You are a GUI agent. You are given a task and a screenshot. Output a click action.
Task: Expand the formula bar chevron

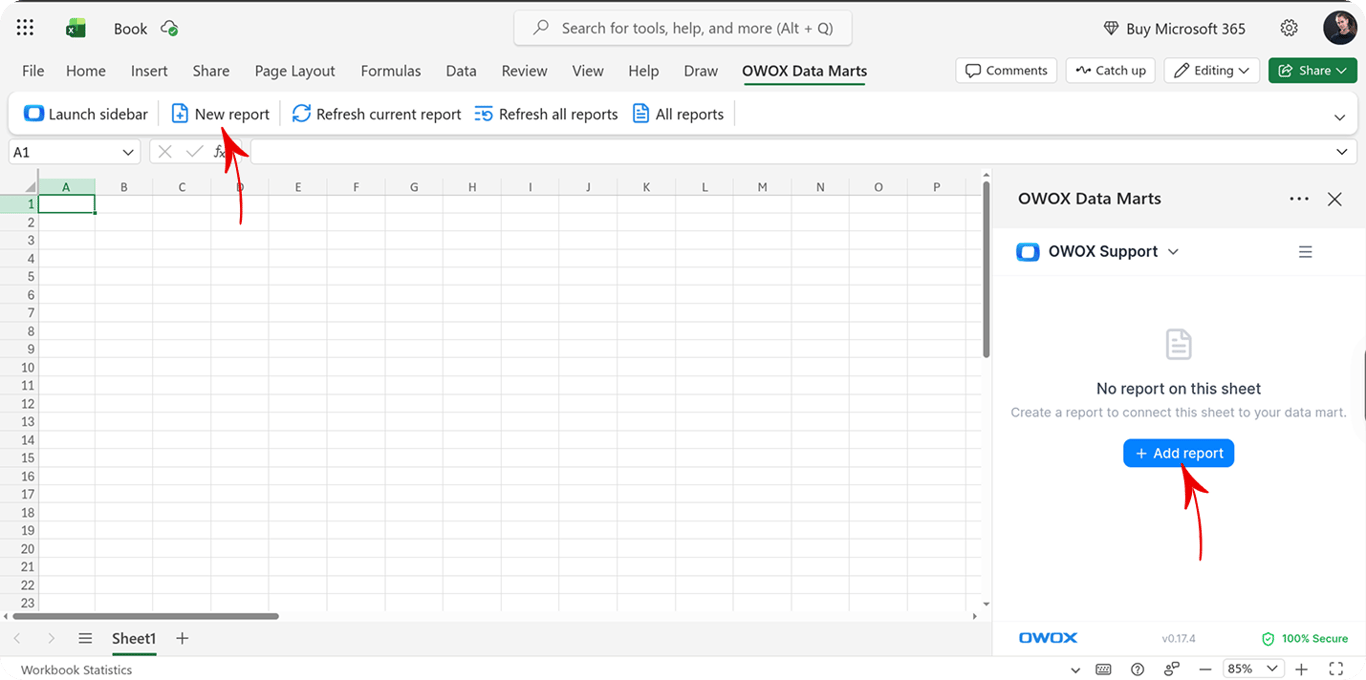(x=1342, y=152)
